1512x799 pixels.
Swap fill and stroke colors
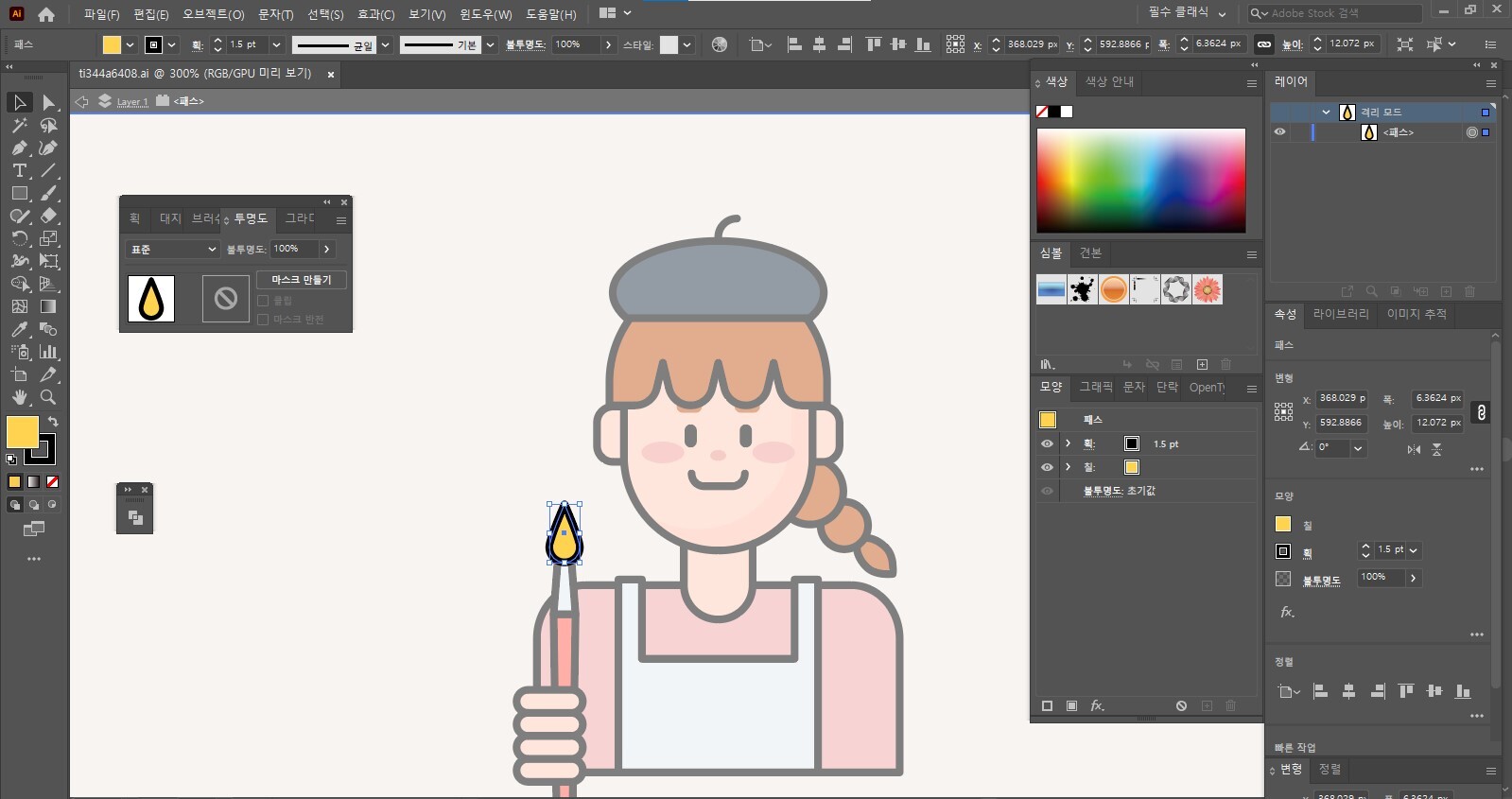54,422
